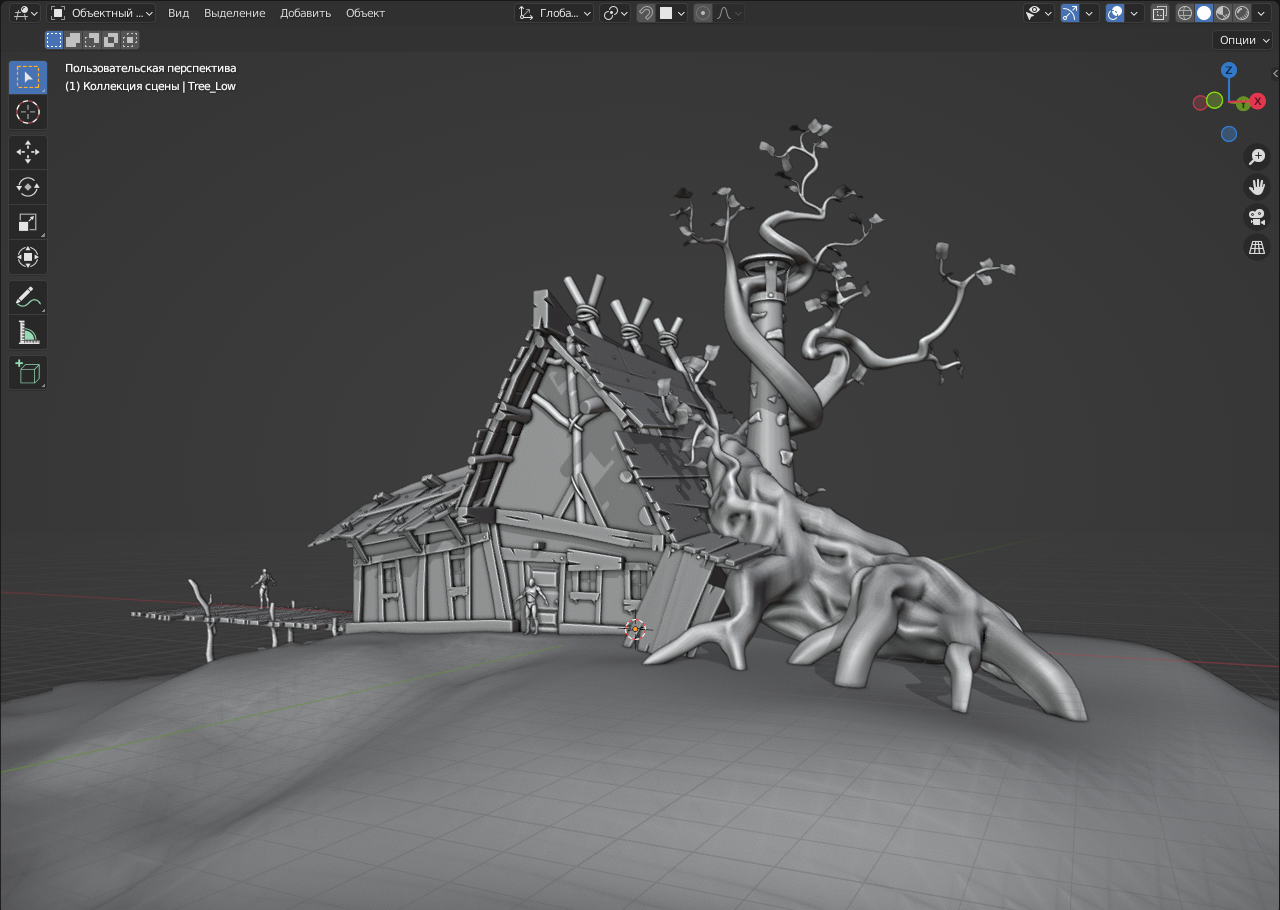
Task: Toggle proportional editing in header
Action: point(703,13)
